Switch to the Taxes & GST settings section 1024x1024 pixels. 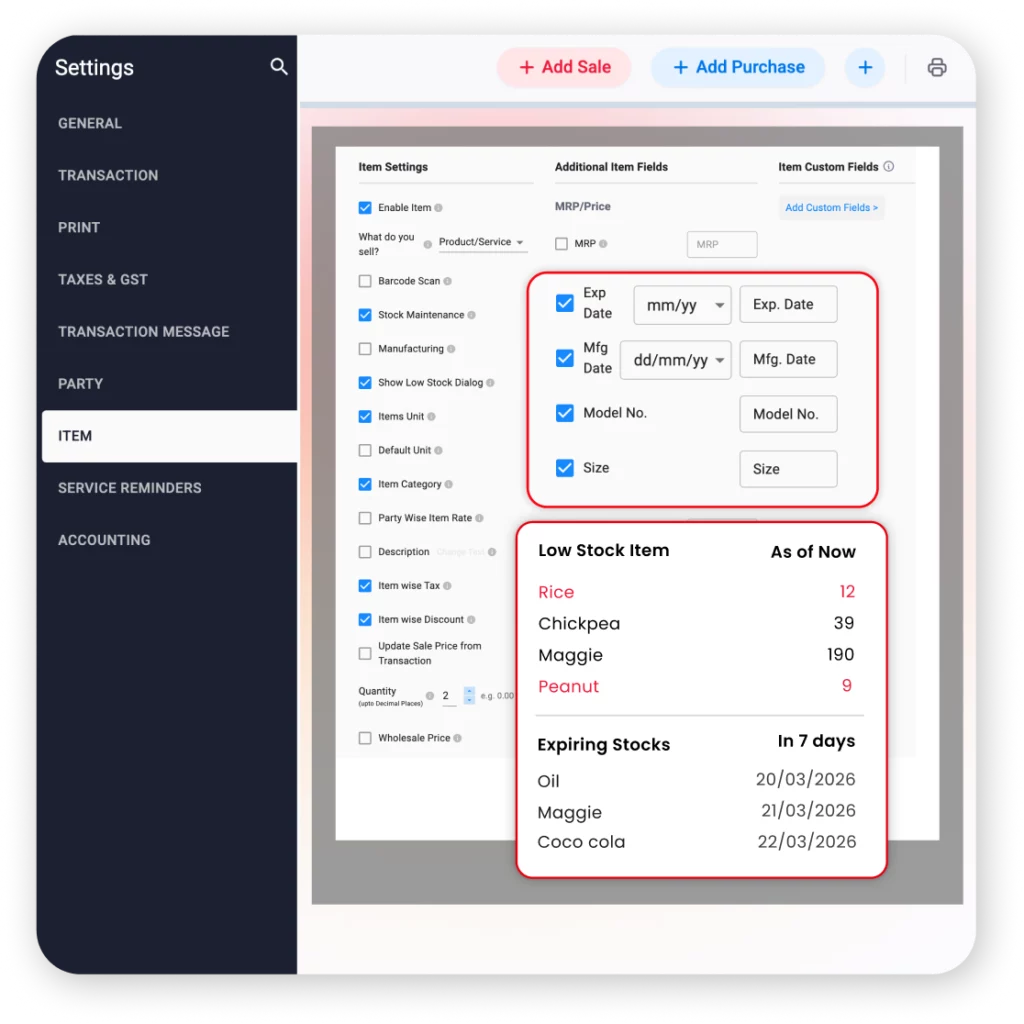point(103,279)
